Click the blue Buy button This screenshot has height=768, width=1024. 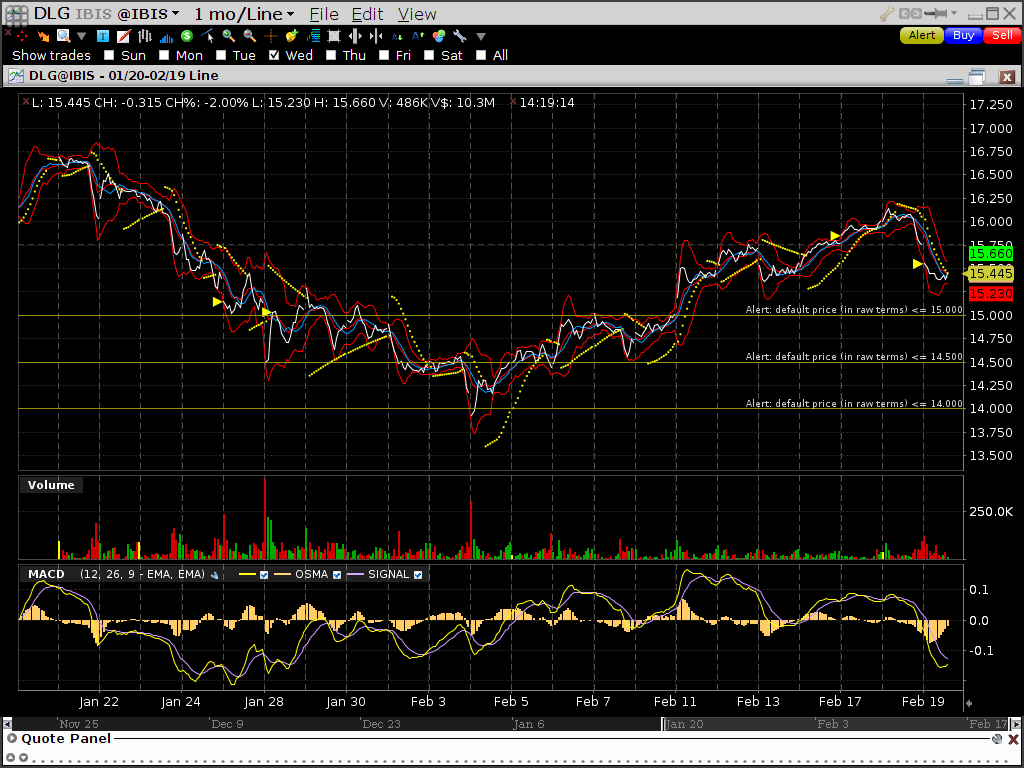(963, 35)
